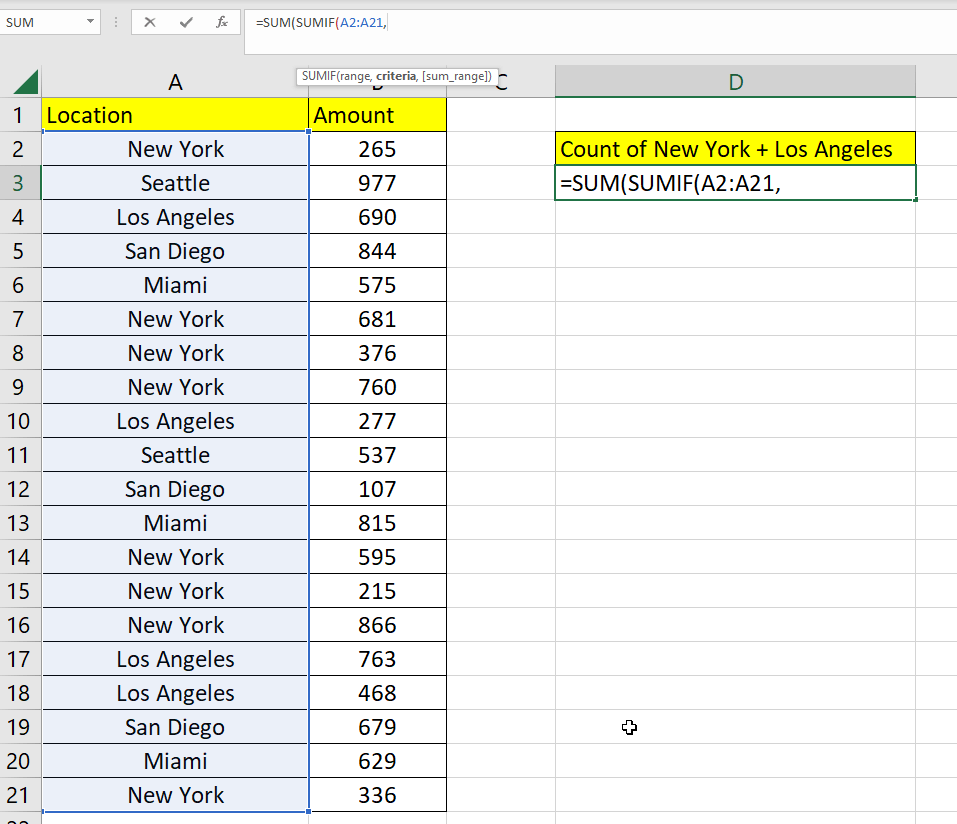
Task: Click the Select All triangle above row 1
Action: (23, 81)
